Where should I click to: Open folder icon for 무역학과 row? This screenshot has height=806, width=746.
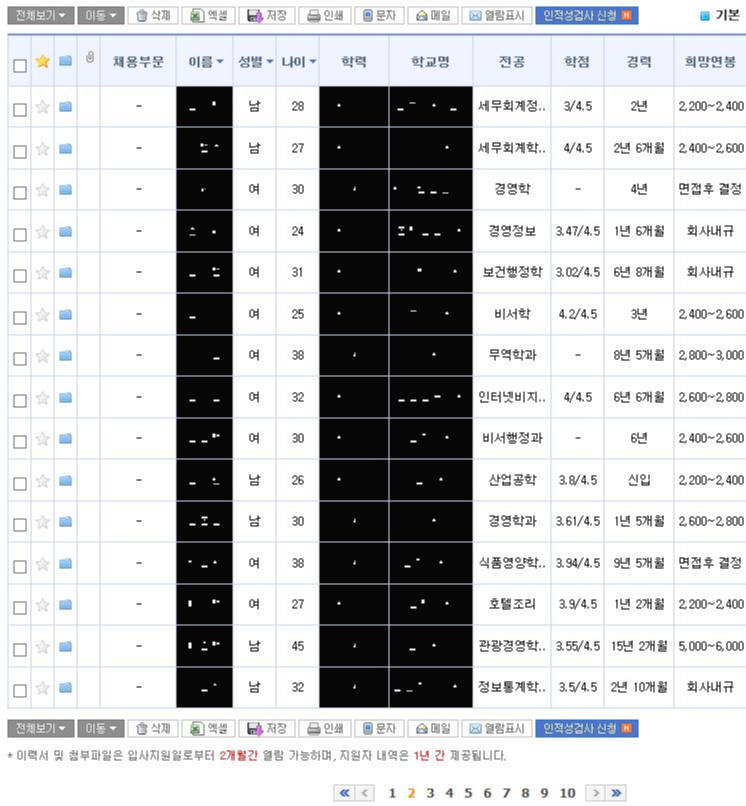(x=65, y=355)
